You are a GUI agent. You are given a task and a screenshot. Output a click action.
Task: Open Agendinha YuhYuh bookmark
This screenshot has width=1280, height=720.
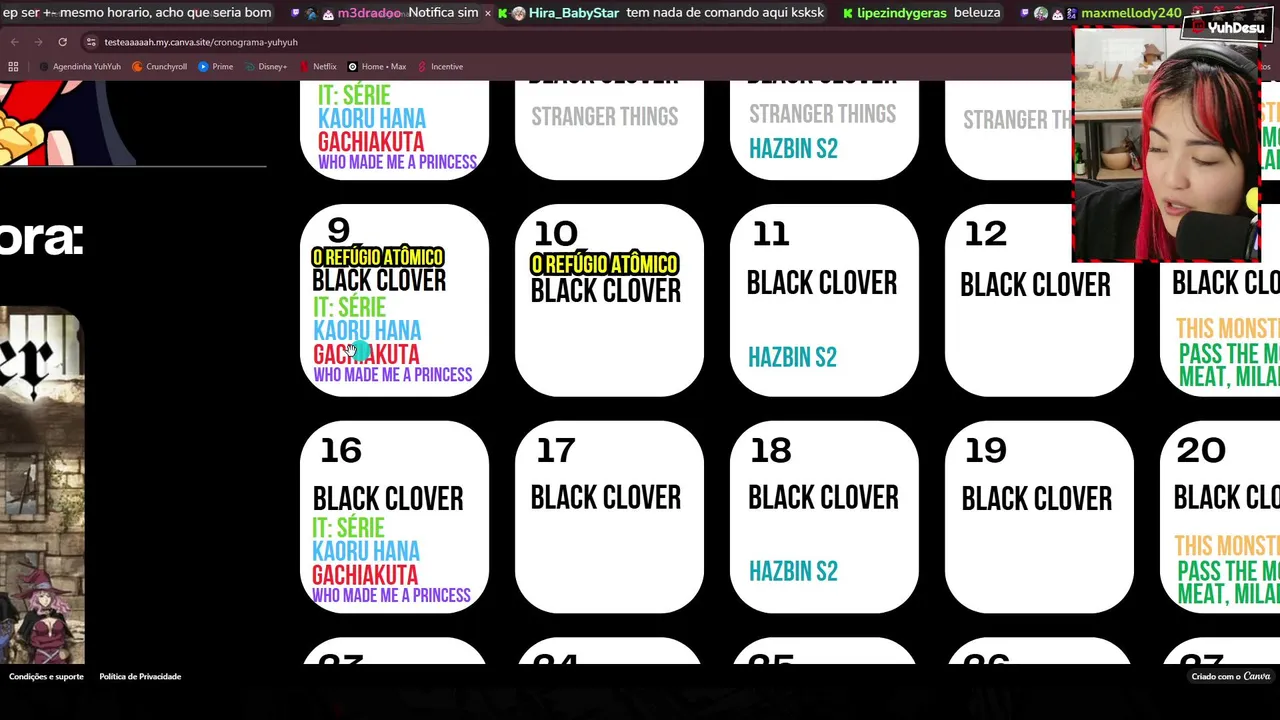(x=80, y=67)
